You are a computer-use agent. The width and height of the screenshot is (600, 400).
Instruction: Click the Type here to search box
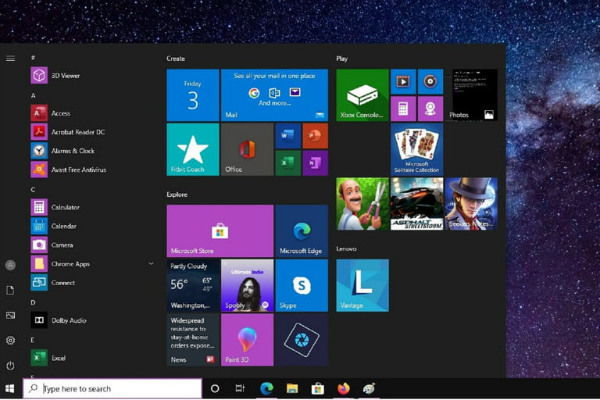point(112,389)
